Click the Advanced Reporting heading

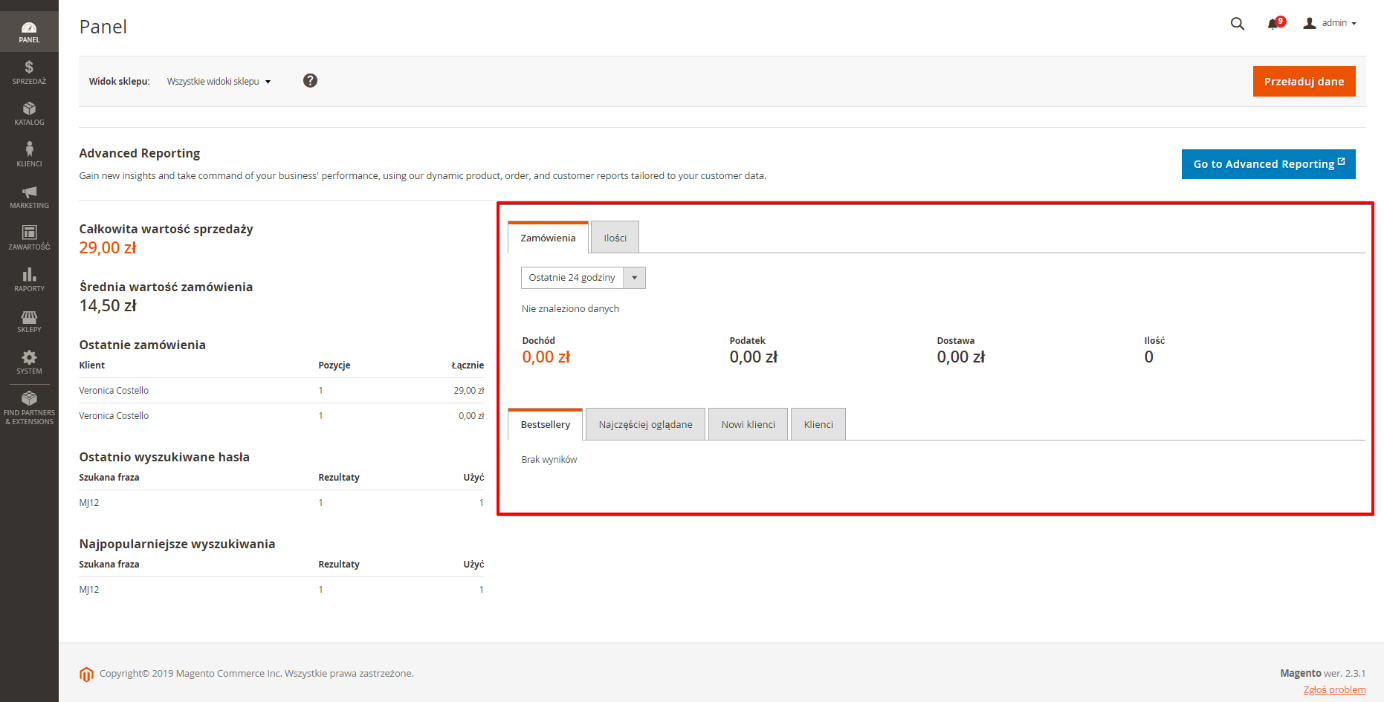pos(139,153)
